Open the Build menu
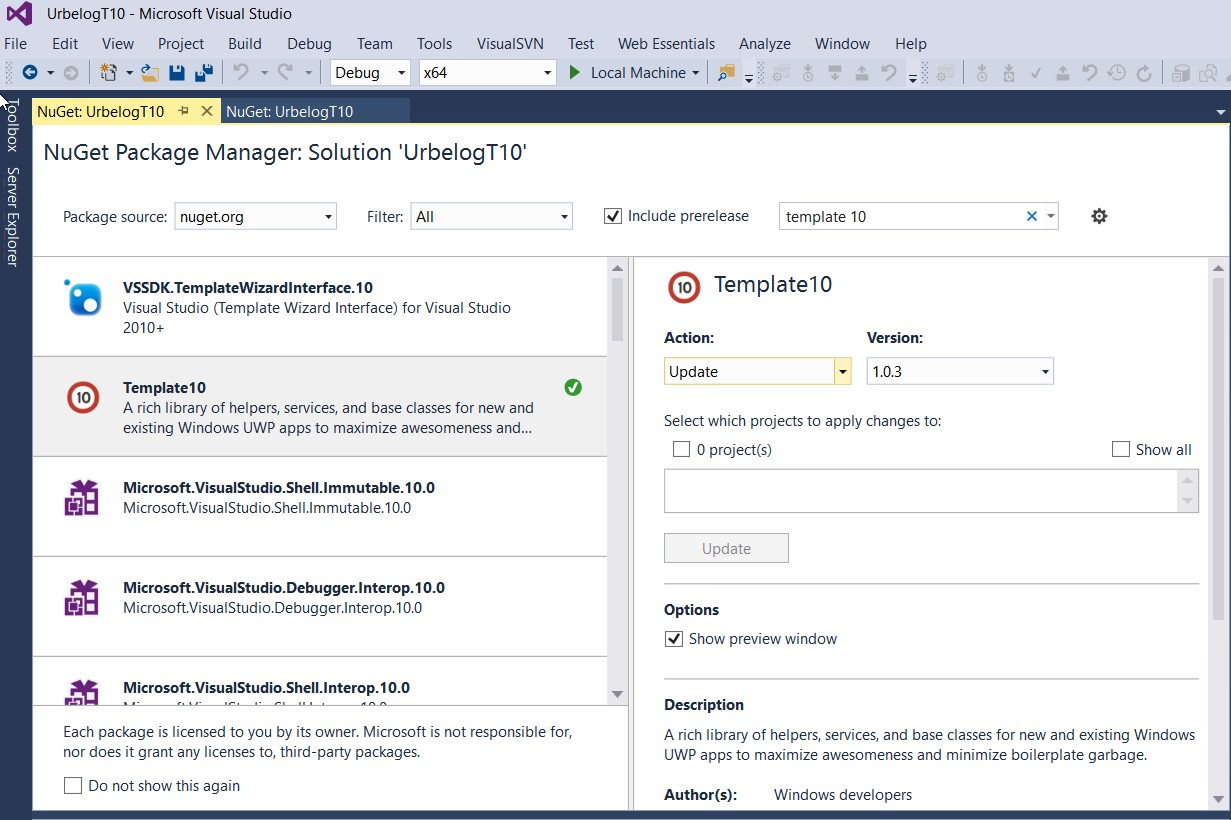 [244, 44]
